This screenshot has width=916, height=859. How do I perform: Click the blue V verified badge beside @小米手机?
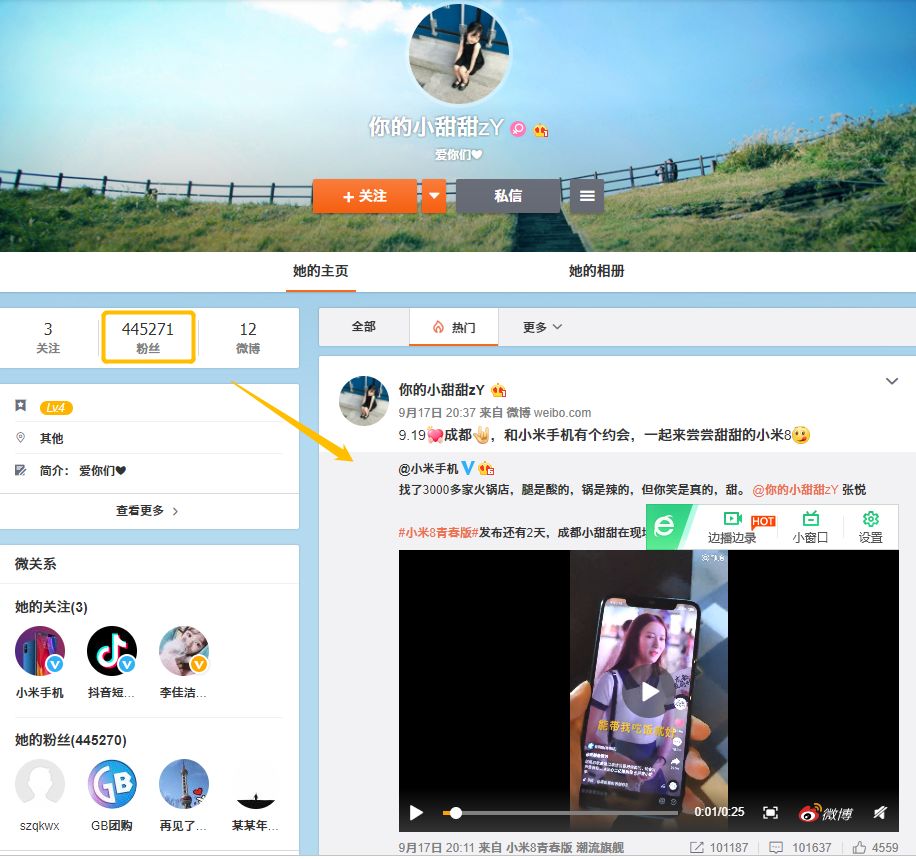pyautogui.click(x=468, y=467)
